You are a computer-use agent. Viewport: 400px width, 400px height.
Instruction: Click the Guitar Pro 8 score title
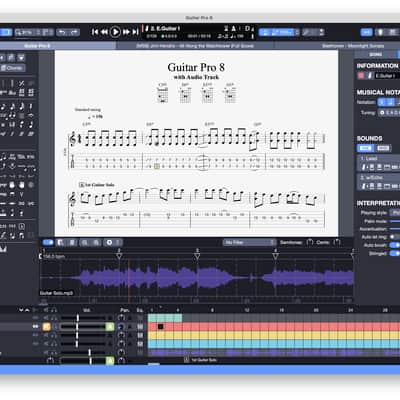pos(196,67)
